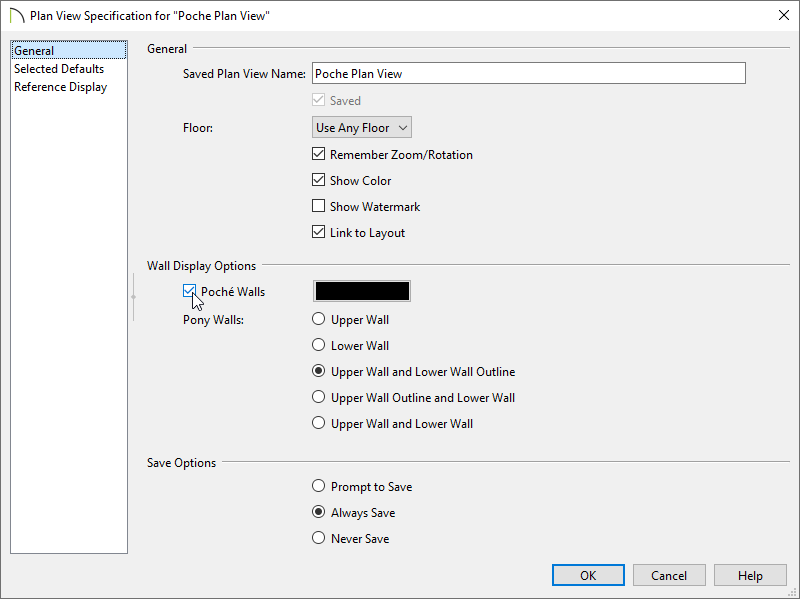The image size is (800, 599).
Task: Switch to the Selected Defaults page
Action: pos(59,68)
